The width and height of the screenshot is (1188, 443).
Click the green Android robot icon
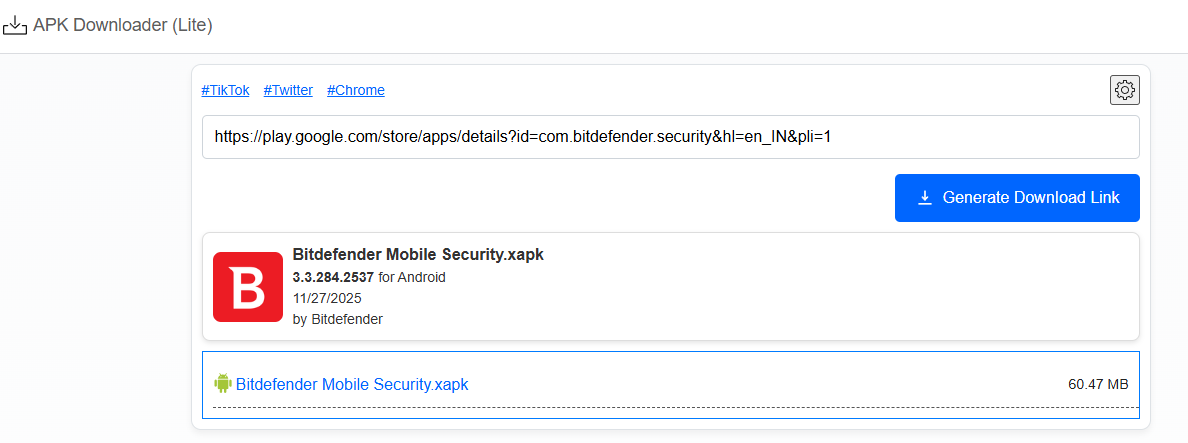point(222,383)
